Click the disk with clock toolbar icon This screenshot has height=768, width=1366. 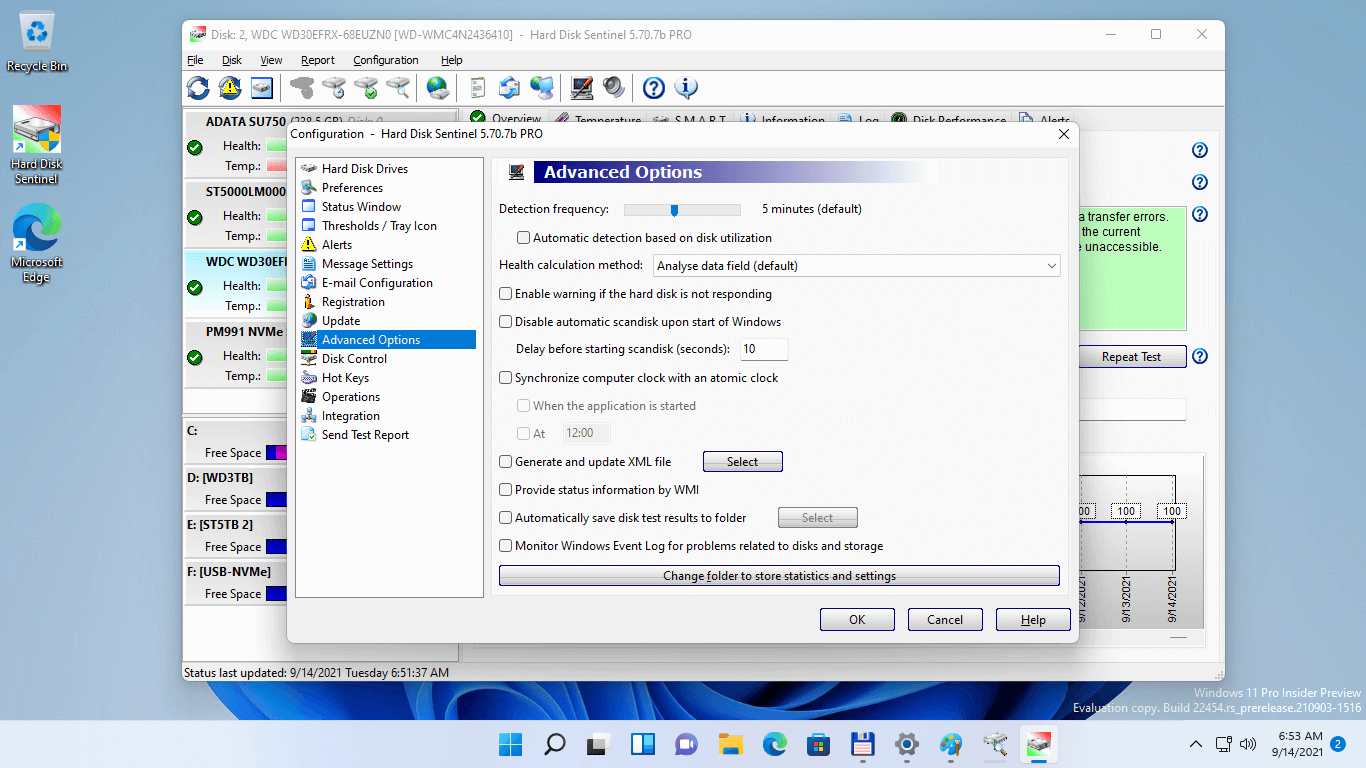[334, 88]
